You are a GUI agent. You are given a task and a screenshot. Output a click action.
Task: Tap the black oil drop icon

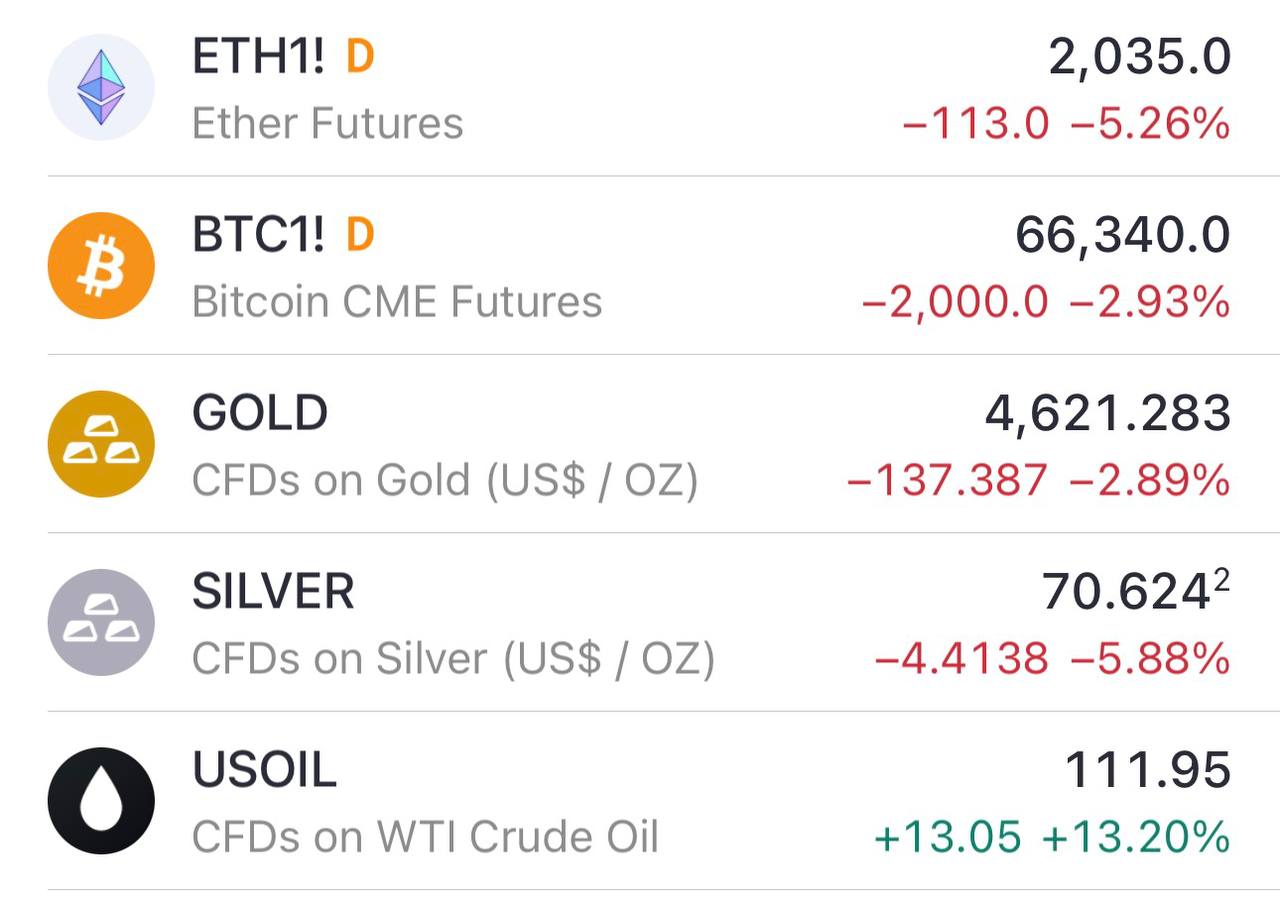[101, 800]
